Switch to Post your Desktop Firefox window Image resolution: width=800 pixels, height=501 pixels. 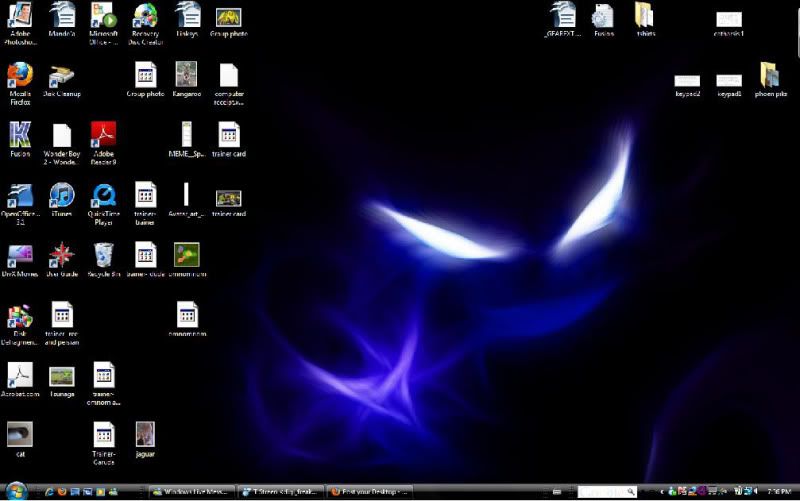pos(369,492)
